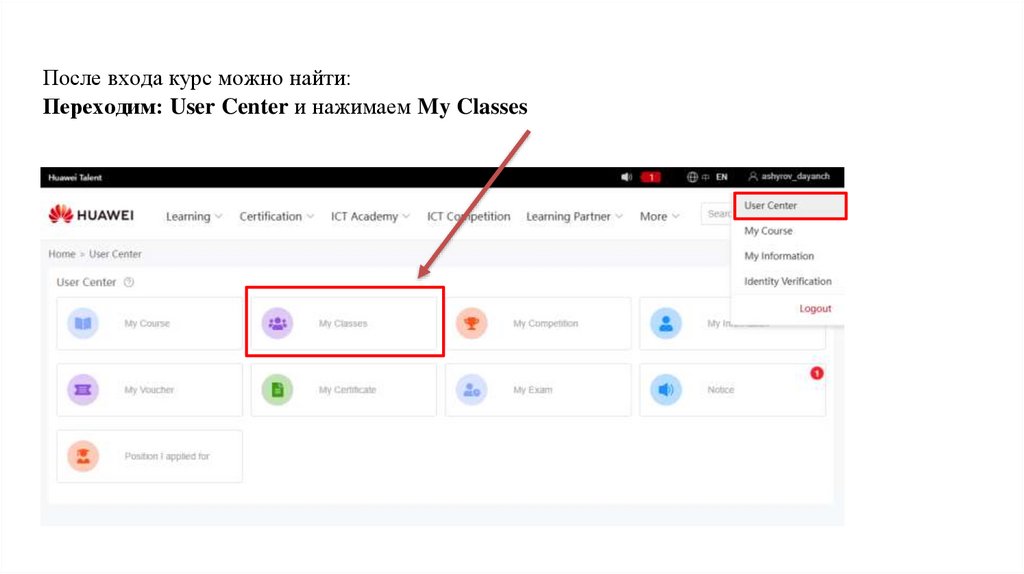Open Position I applied for label
Image resolution: width=1024 pixels, height=574 pixels.
click(x=167, y=456)
